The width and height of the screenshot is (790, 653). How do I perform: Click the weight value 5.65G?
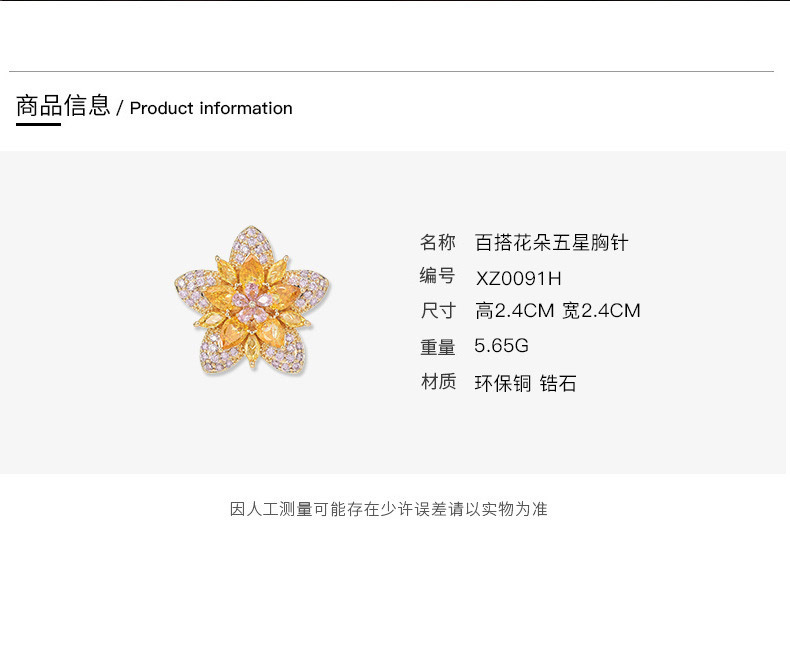click(x=501, y=346)
